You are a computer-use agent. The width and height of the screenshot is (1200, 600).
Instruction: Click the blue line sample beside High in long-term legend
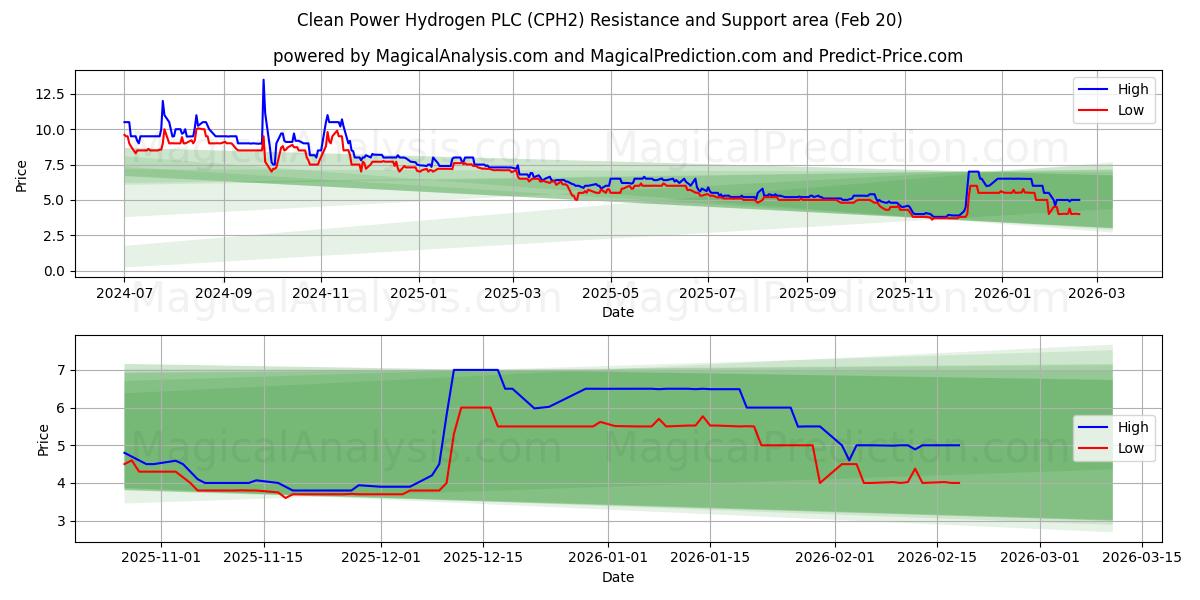point(1095,90)
